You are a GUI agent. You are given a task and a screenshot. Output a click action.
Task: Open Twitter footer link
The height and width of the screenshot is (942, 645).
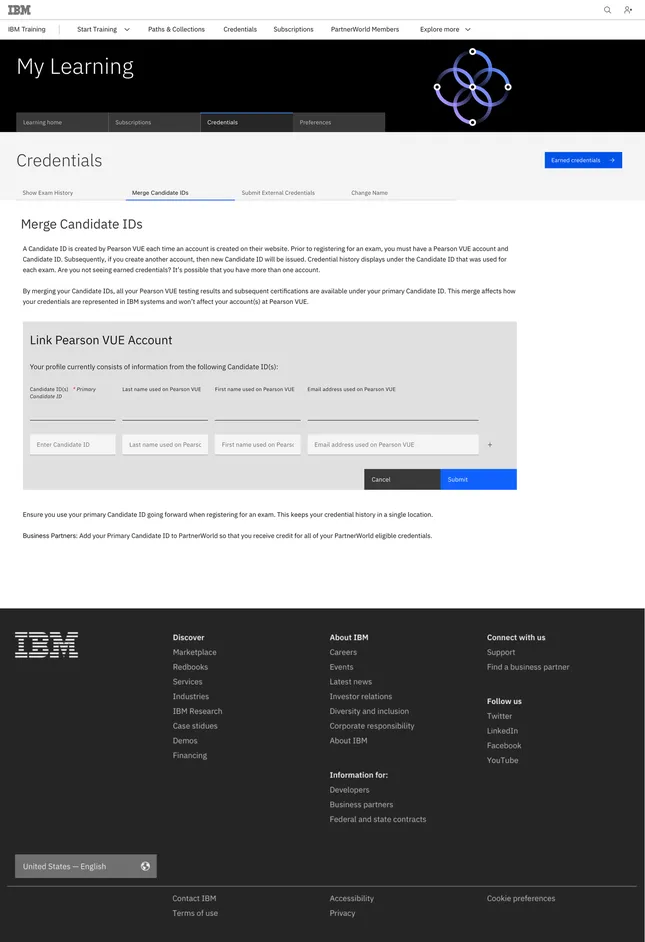(x=500, y=716)
